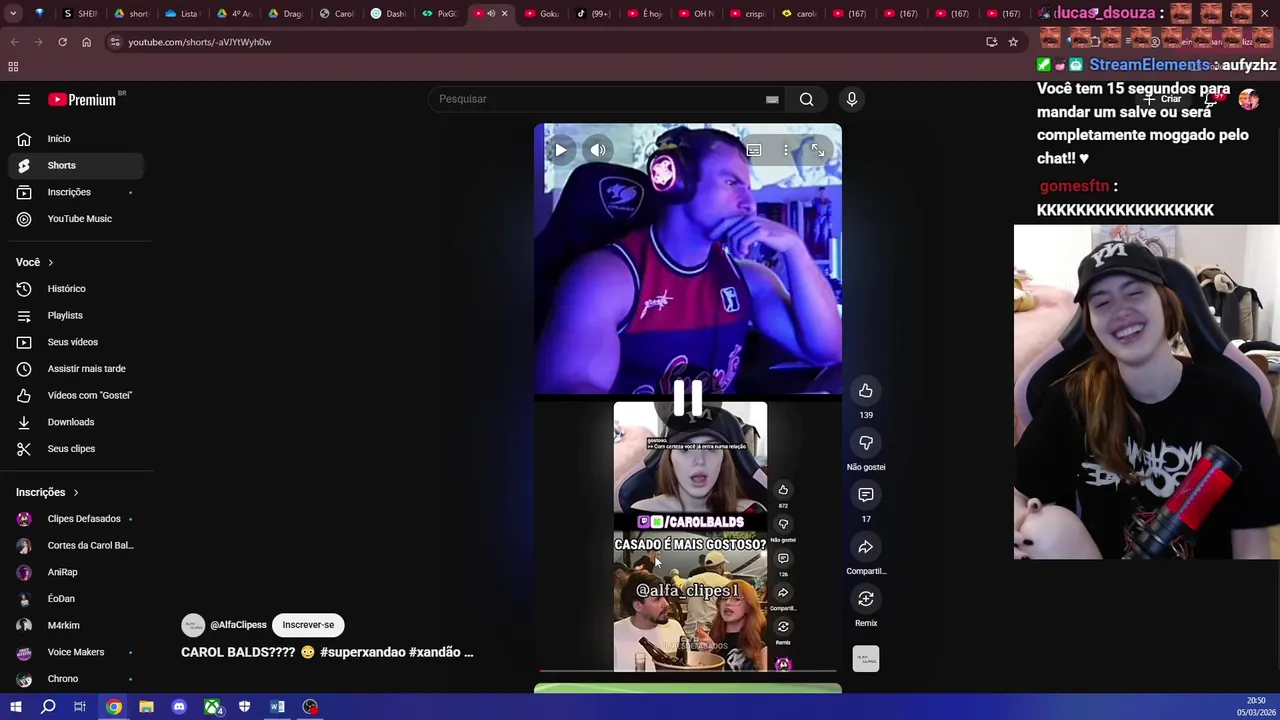Open File Explorer from the taskbar
Screen dimensions: 1280x720
(146, 707)
